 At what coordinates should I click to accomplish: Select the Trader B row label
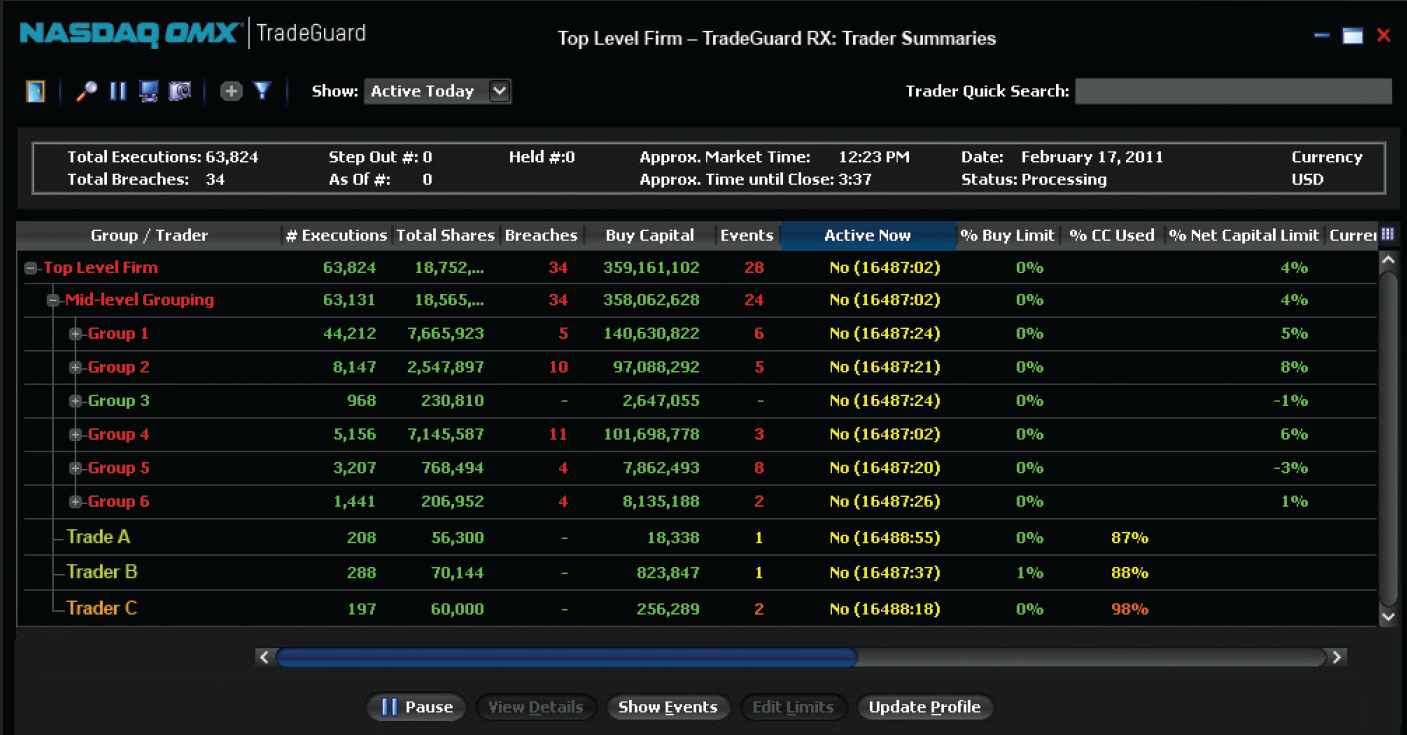click(102, 572)
